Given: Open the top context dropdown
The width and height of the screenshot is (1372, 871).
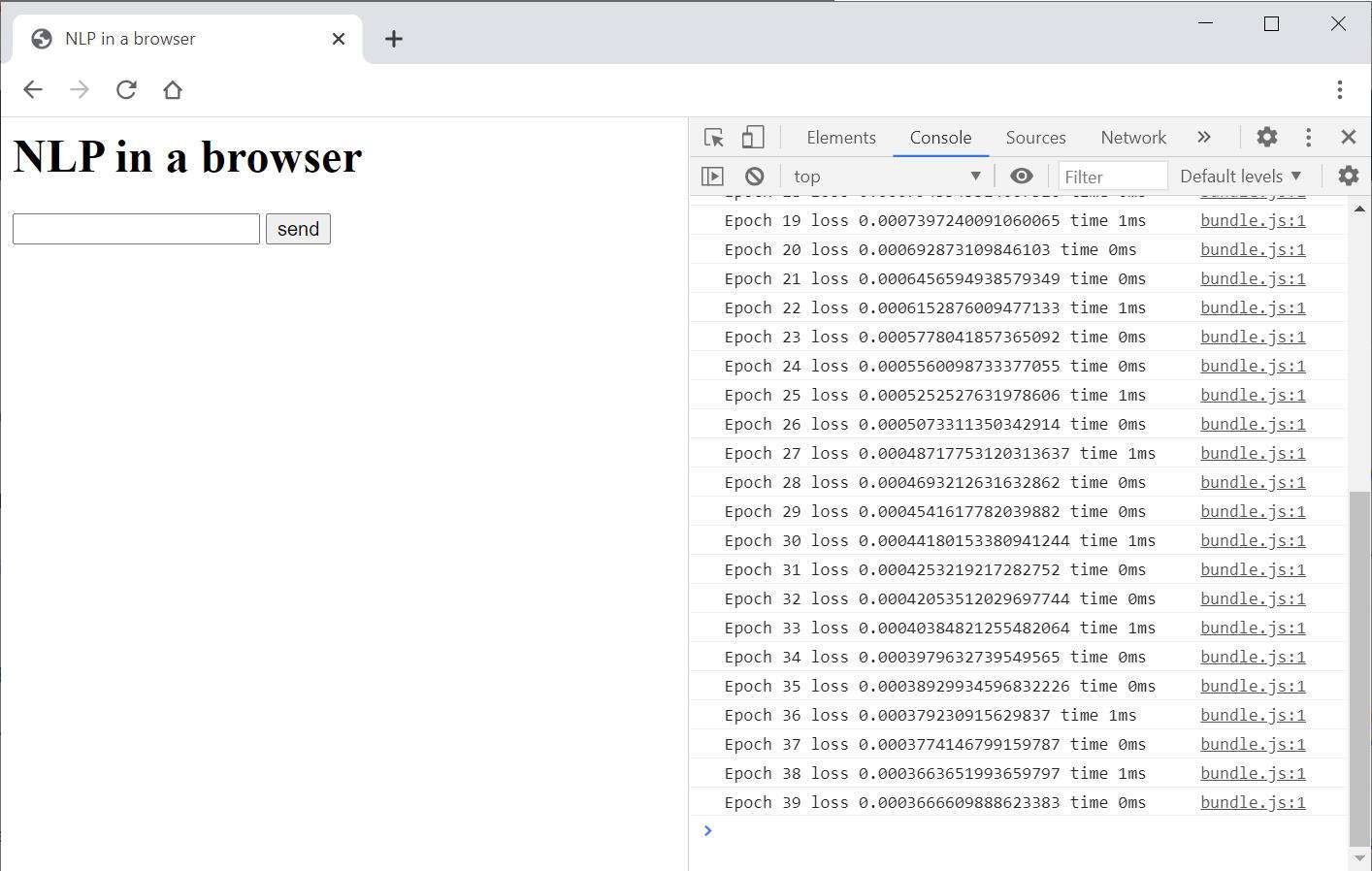Looking at the screenshot, I should coord(887,177).
